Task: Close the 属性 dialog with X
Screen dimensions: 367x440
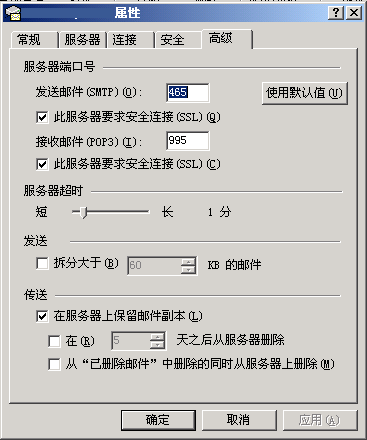Action: [x=354, y=13]
